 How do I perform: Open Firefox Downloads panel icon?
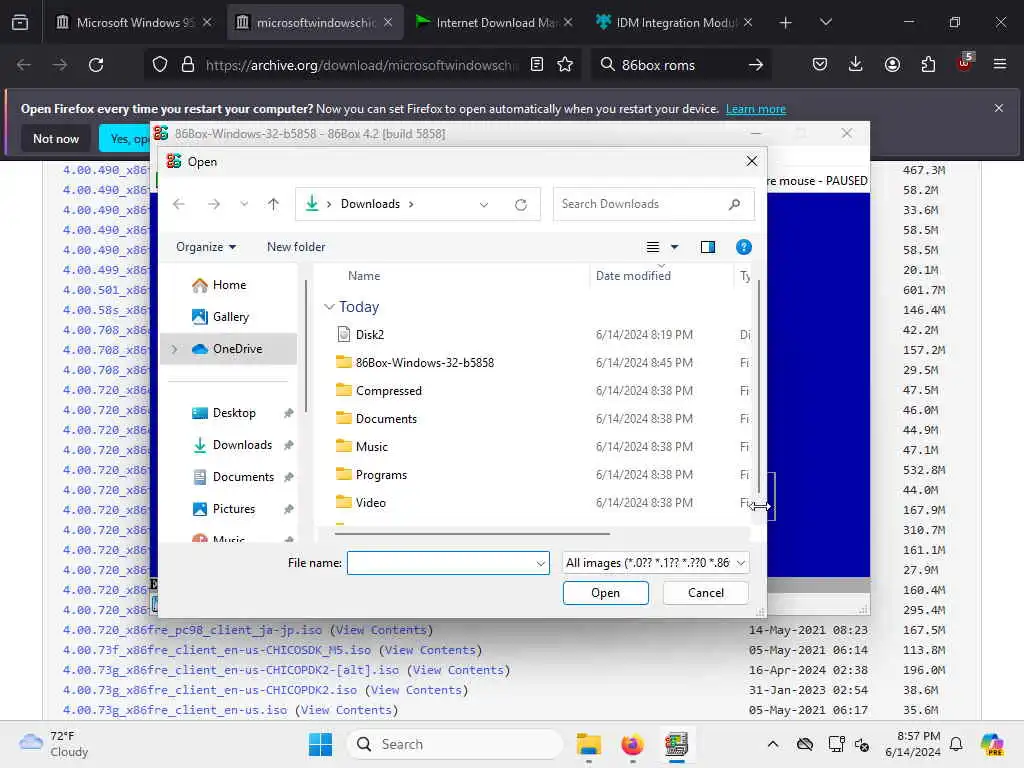click(x=856, y=65)
